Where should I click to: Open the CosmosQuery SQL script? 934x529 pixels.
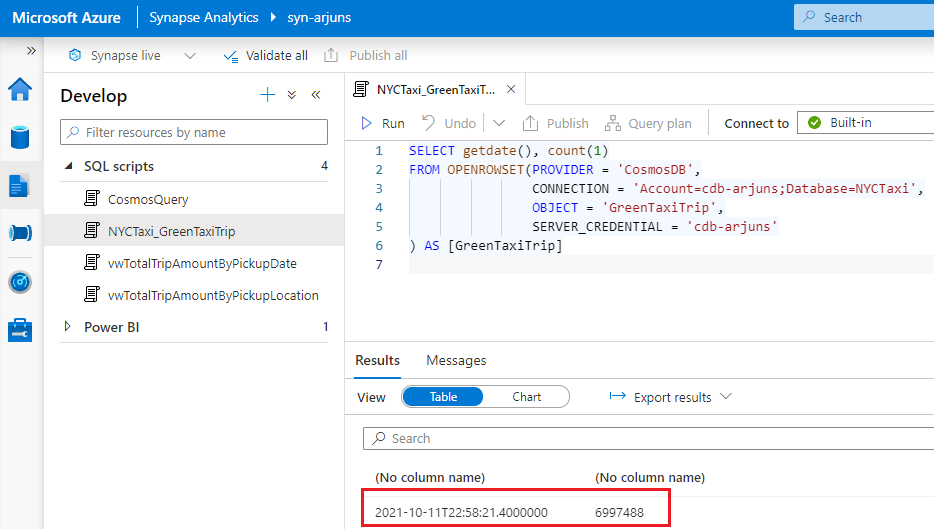coord(148,199)
